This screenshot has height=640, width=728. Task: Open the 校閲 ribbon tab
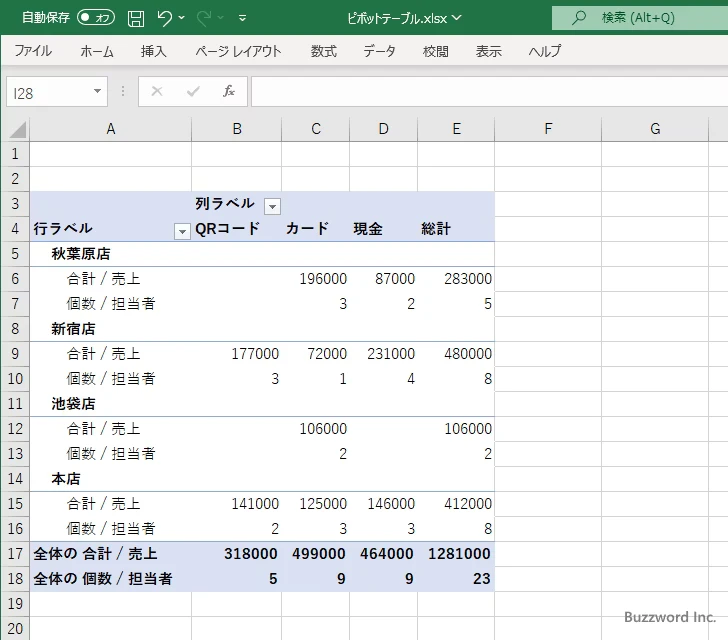[x=436, y=51]
